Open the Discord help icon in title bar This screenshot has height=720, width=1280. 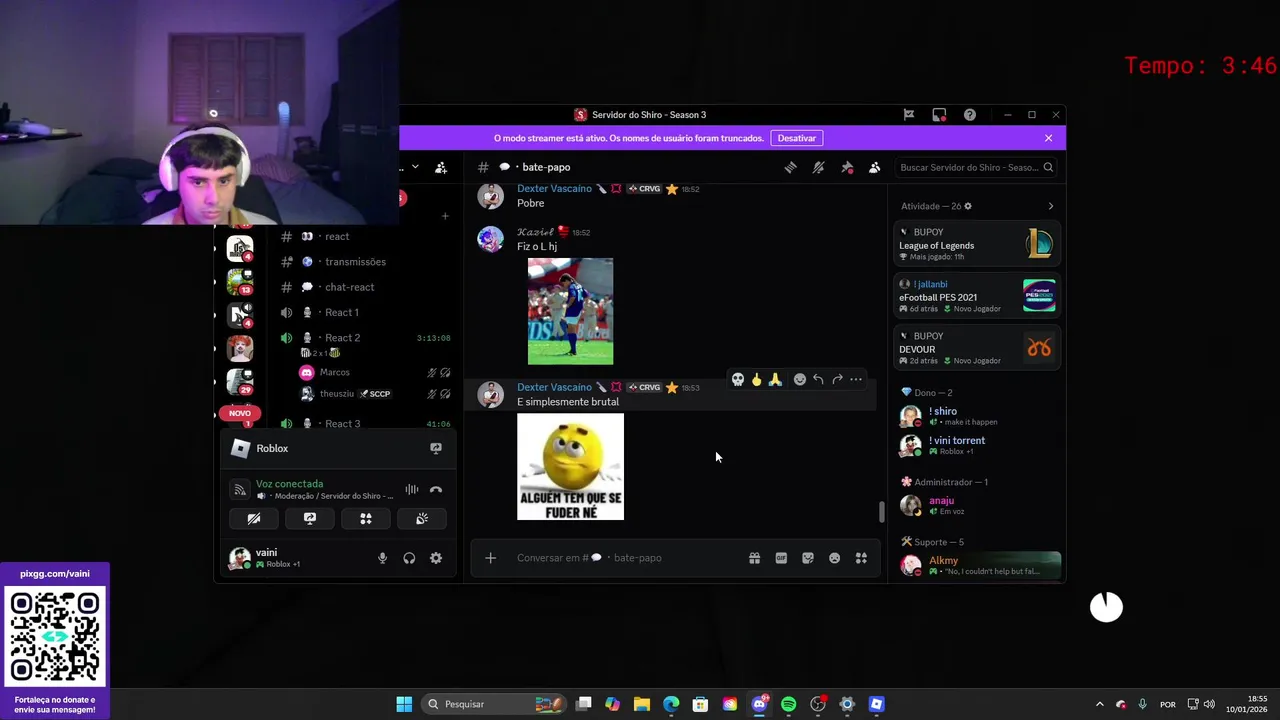pyautogui.click(x=969, y=115)
